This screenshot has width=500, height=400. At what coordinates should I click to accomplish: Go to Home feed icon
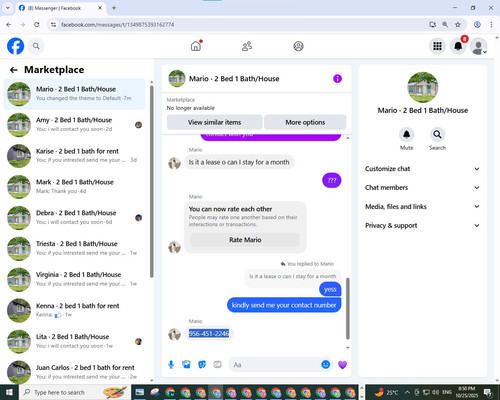196,46
